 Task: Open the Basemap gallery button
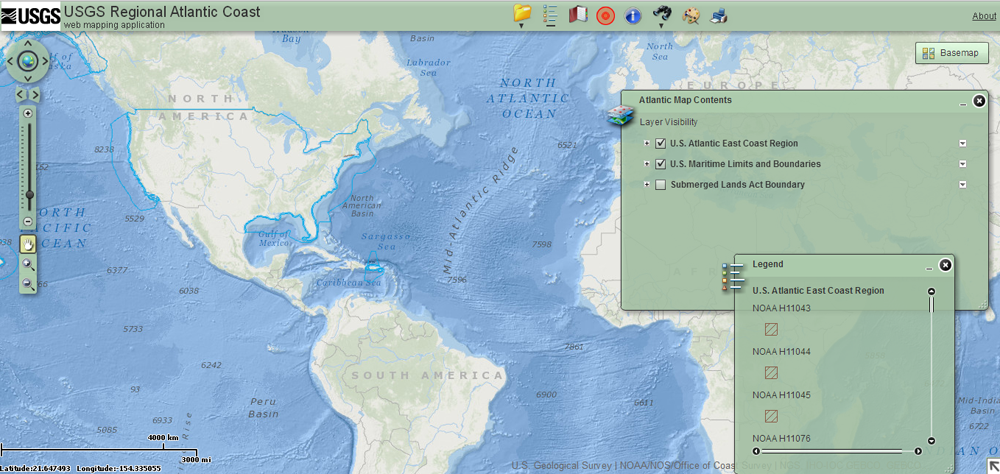tap(952, 53)
